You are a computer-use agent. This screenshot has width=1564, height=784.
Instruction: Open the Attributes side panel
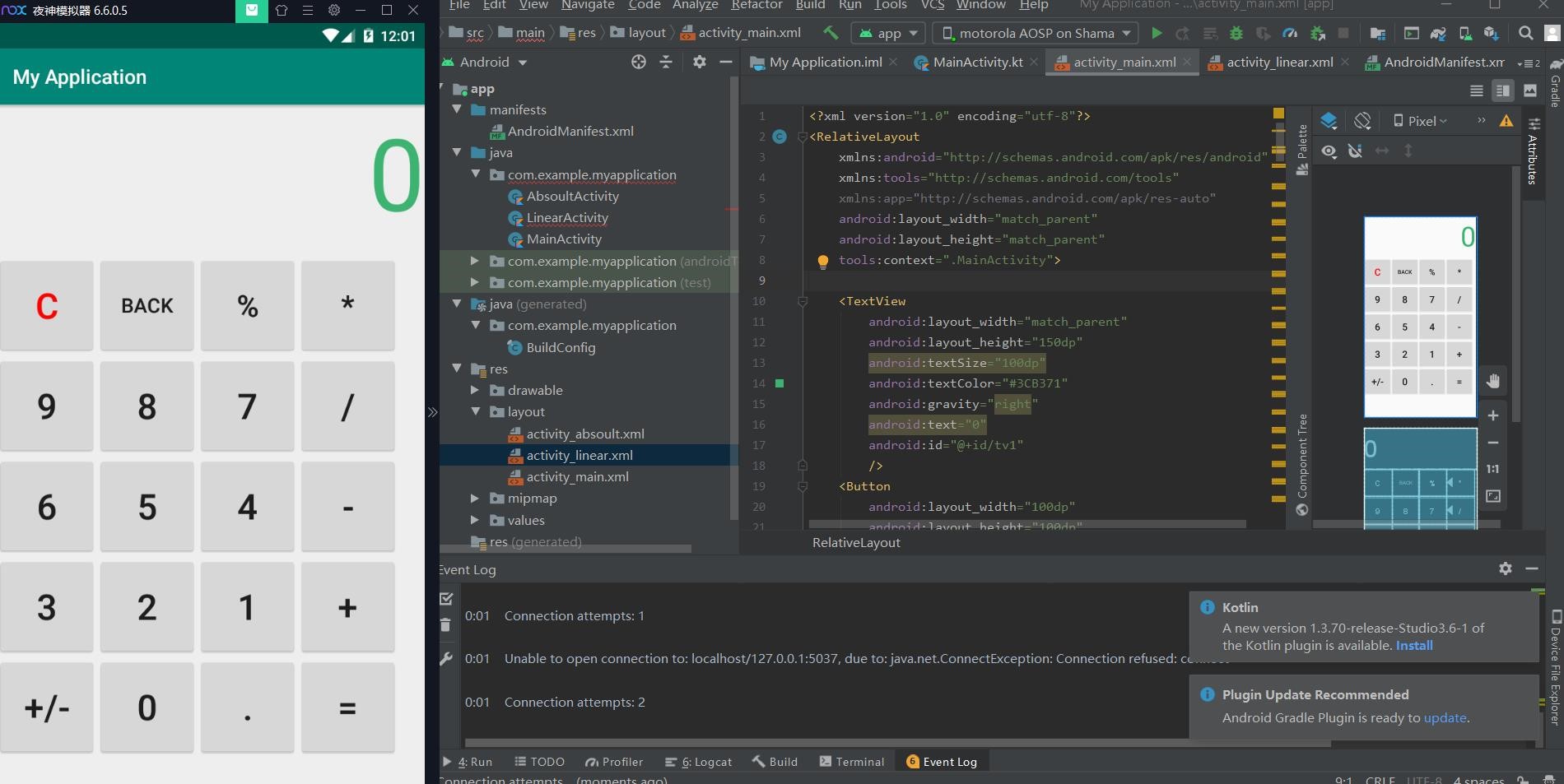pyautogui.click(x=1533, y=152)
